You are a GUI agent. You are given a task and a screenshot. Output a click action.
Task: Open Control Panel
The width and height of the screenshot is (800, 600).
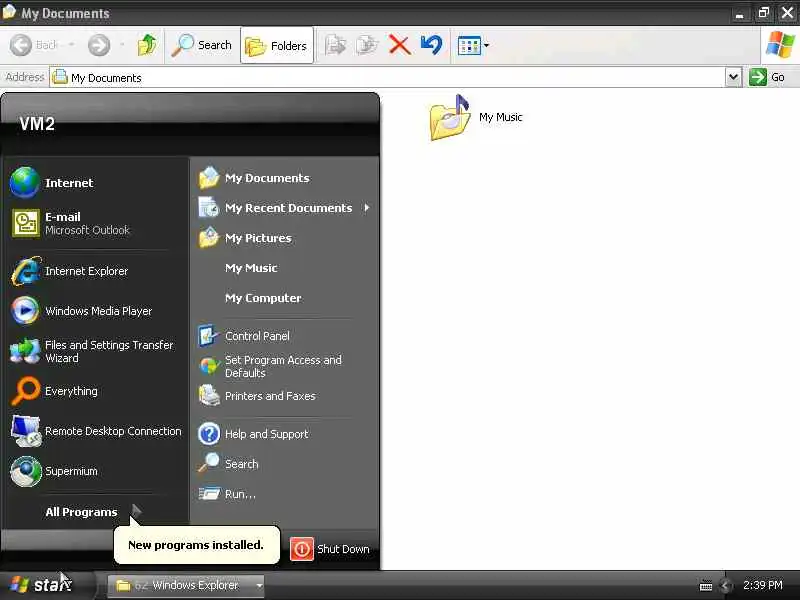coord(285,336)
